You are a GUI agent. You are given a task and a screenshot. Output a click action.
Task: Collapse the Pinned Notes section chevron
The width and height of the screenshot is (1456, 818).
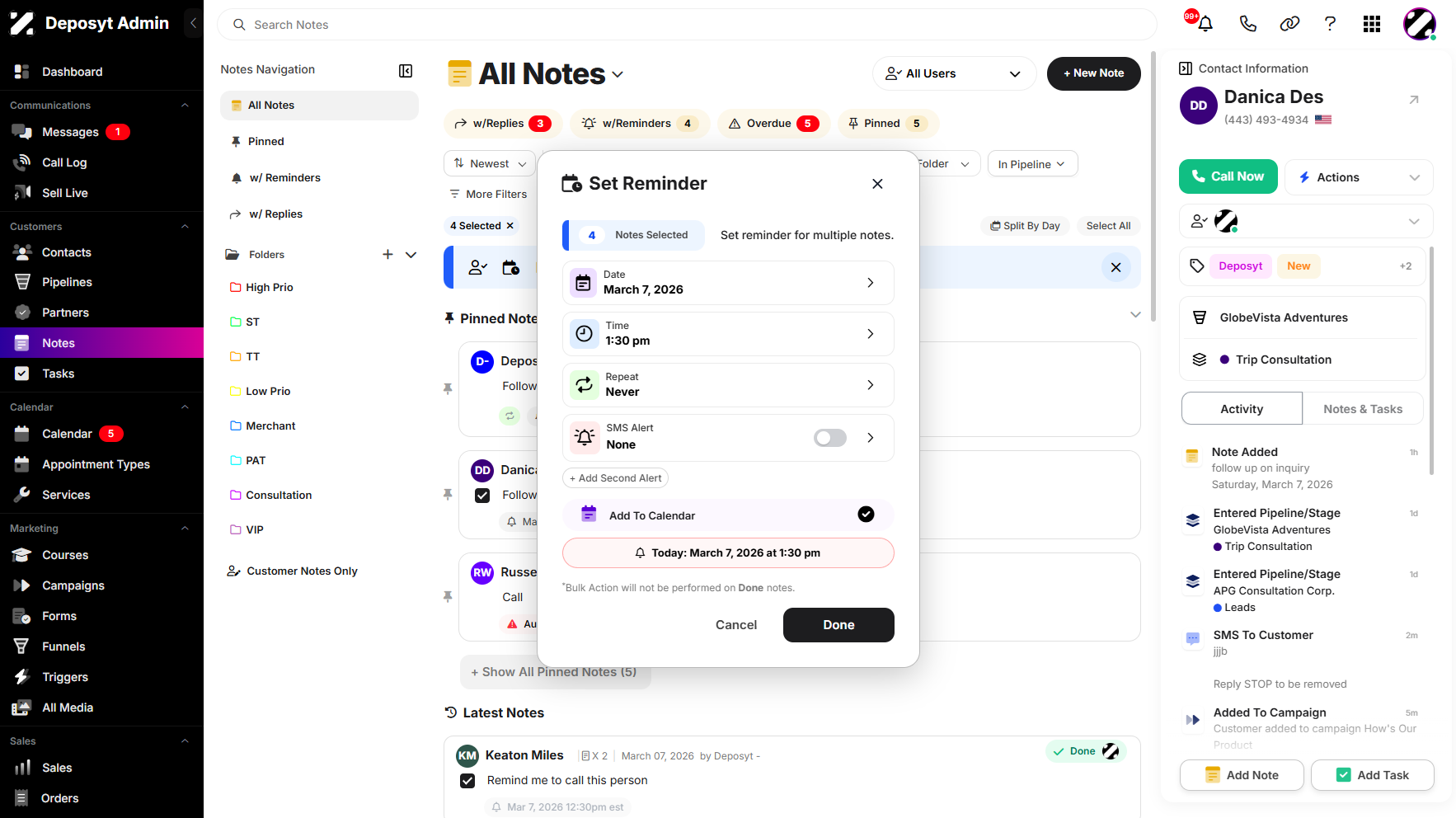click(1135, 315)
